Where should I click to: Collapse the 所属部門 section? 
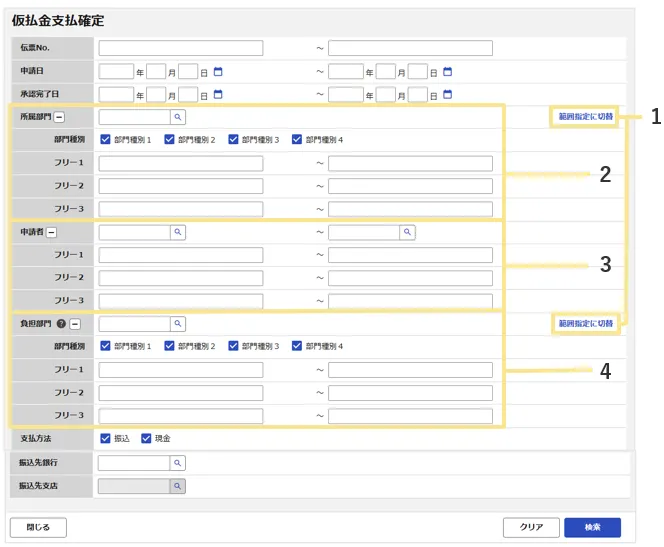click(x=59, y=118)
